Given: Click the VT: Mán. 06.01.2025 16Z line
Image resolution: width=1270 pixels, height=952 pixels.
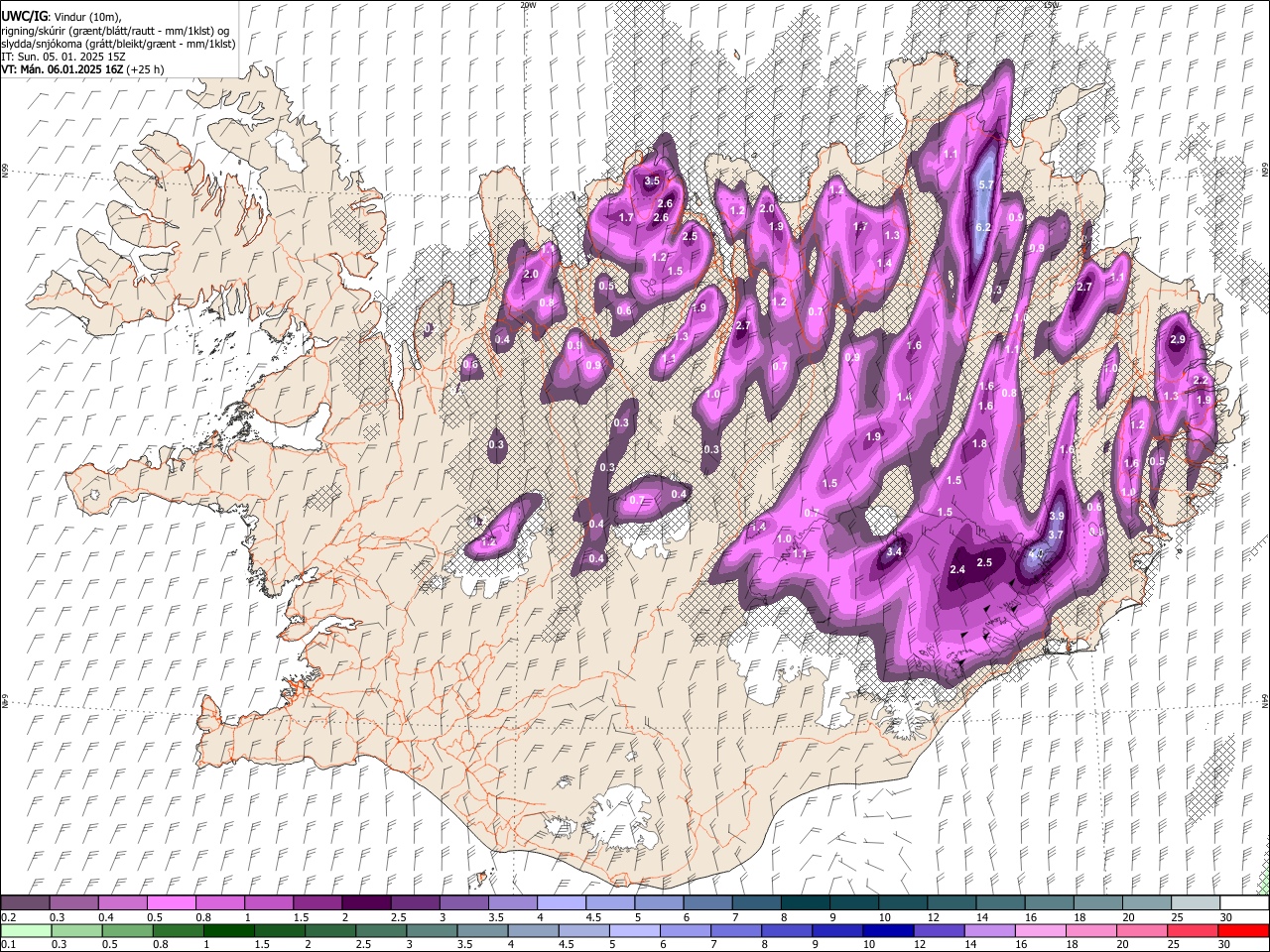Looking at the screenshot, I should (x=82, y=69).
